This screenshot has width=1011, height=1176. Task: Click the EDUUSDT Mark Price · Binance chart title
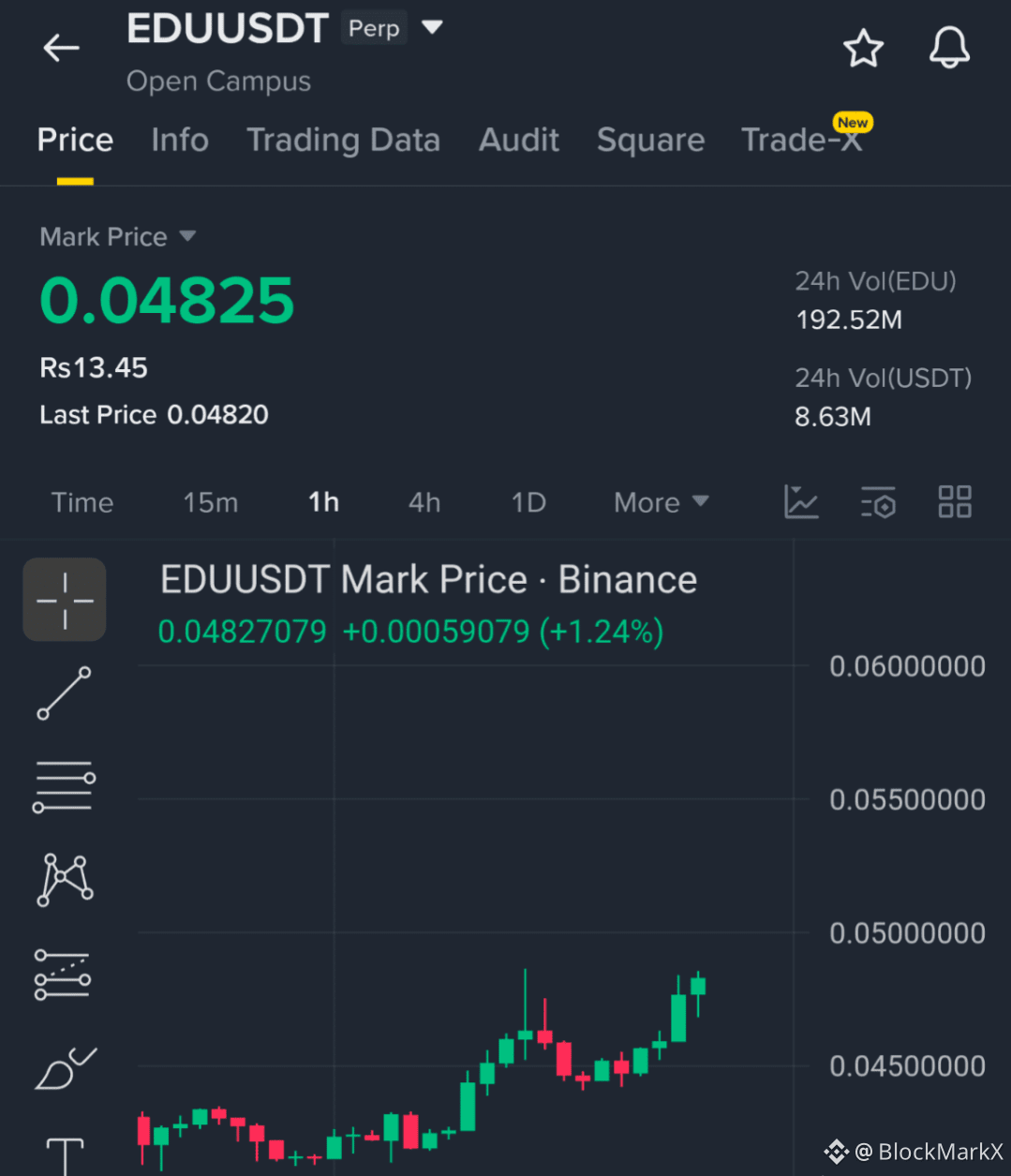pos(428,580)
